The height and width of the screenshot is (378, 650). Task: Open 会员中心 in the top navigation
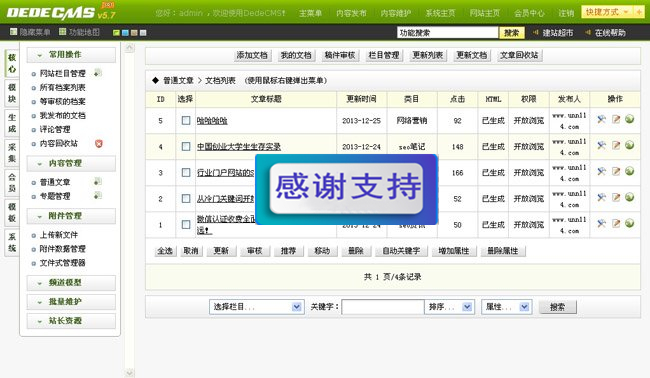529,13
